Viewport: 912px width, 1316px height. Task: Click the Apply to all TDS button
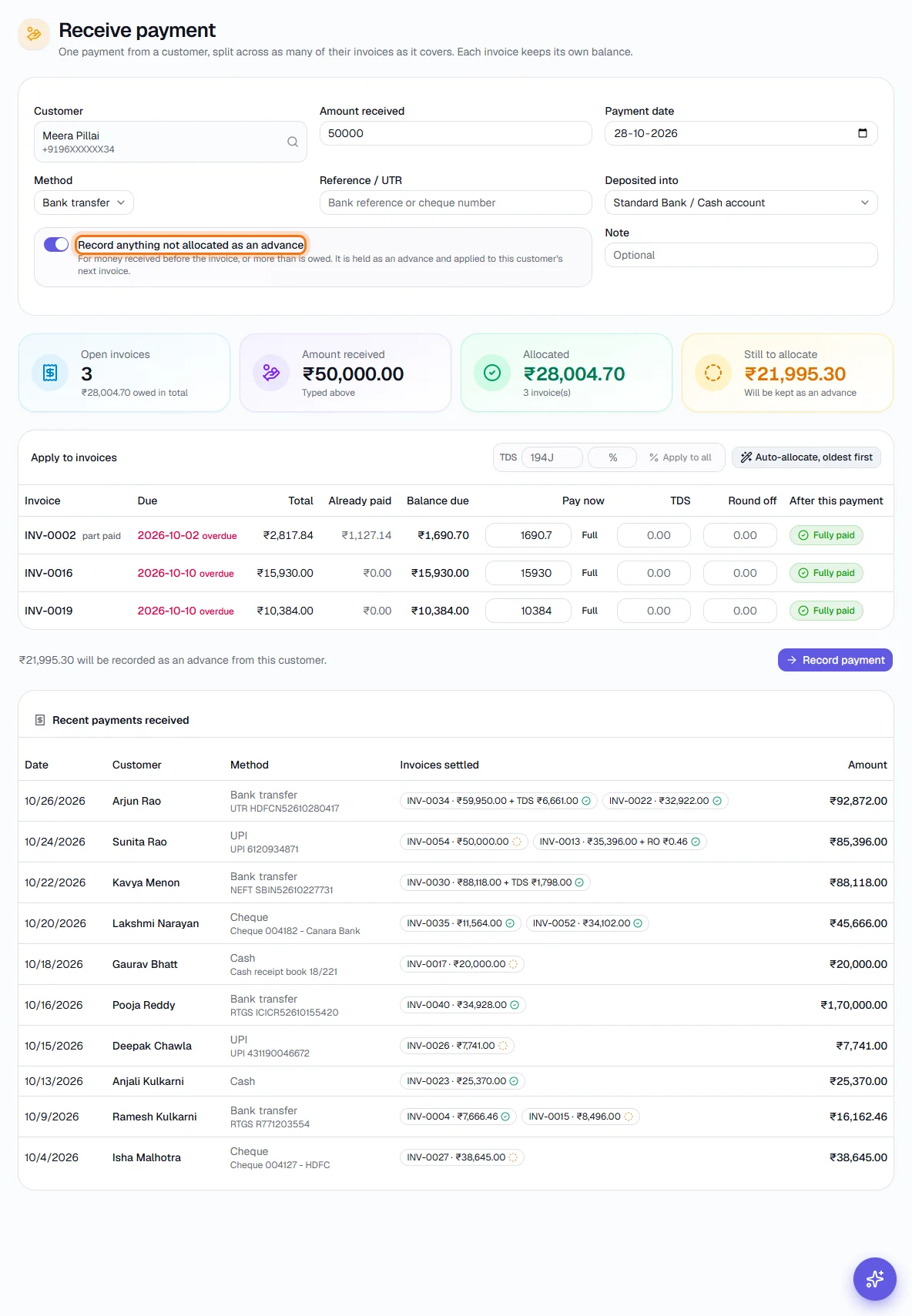681,457
